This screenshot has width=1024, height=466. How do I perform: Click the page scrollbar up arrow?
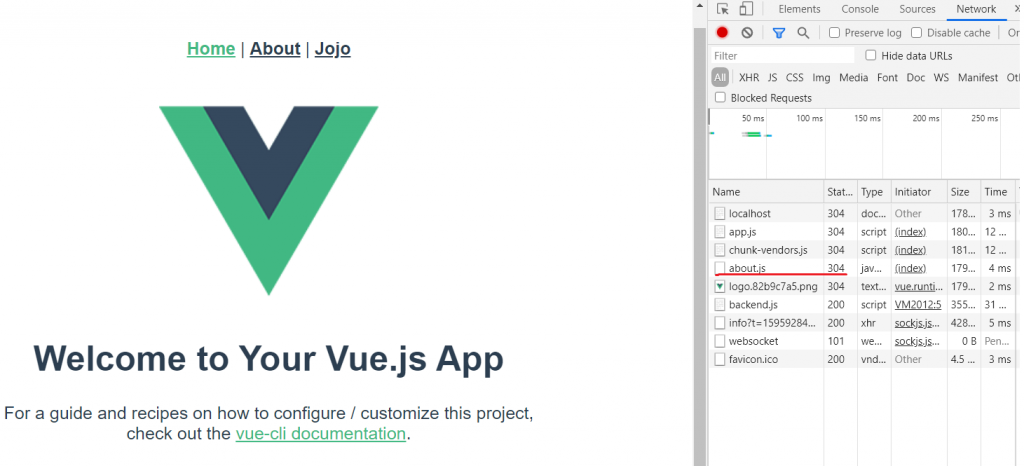click(x=700, y=5)
